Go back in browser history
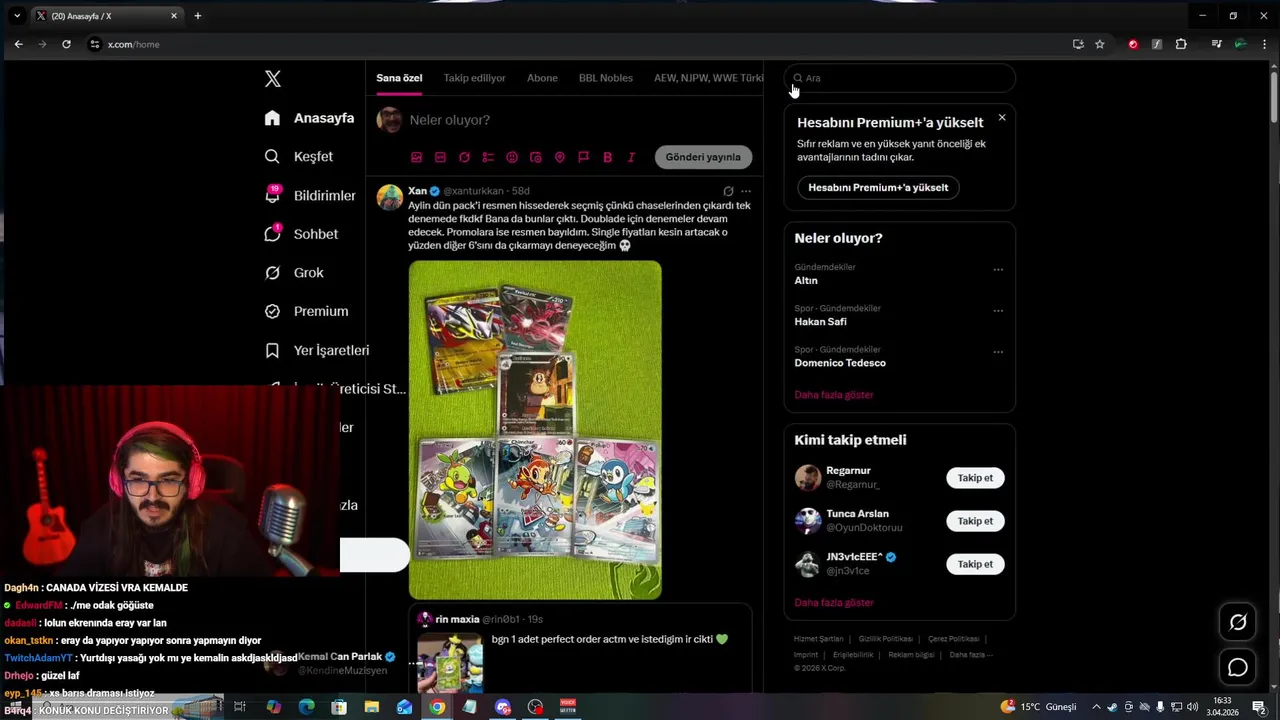This screenshot has width=1280, height=720. pyautogui.click(x=18, y=44)
